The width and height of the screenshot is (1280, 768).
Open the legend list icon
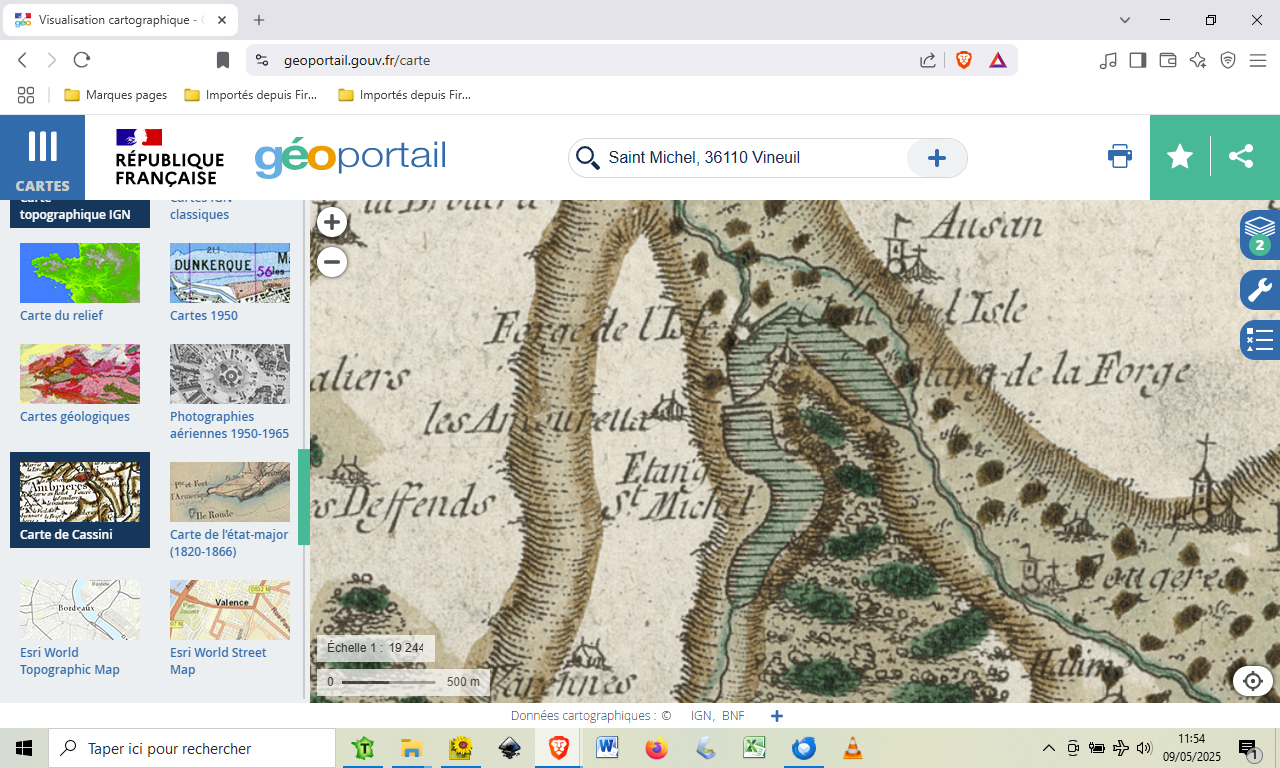[1260, 340]
